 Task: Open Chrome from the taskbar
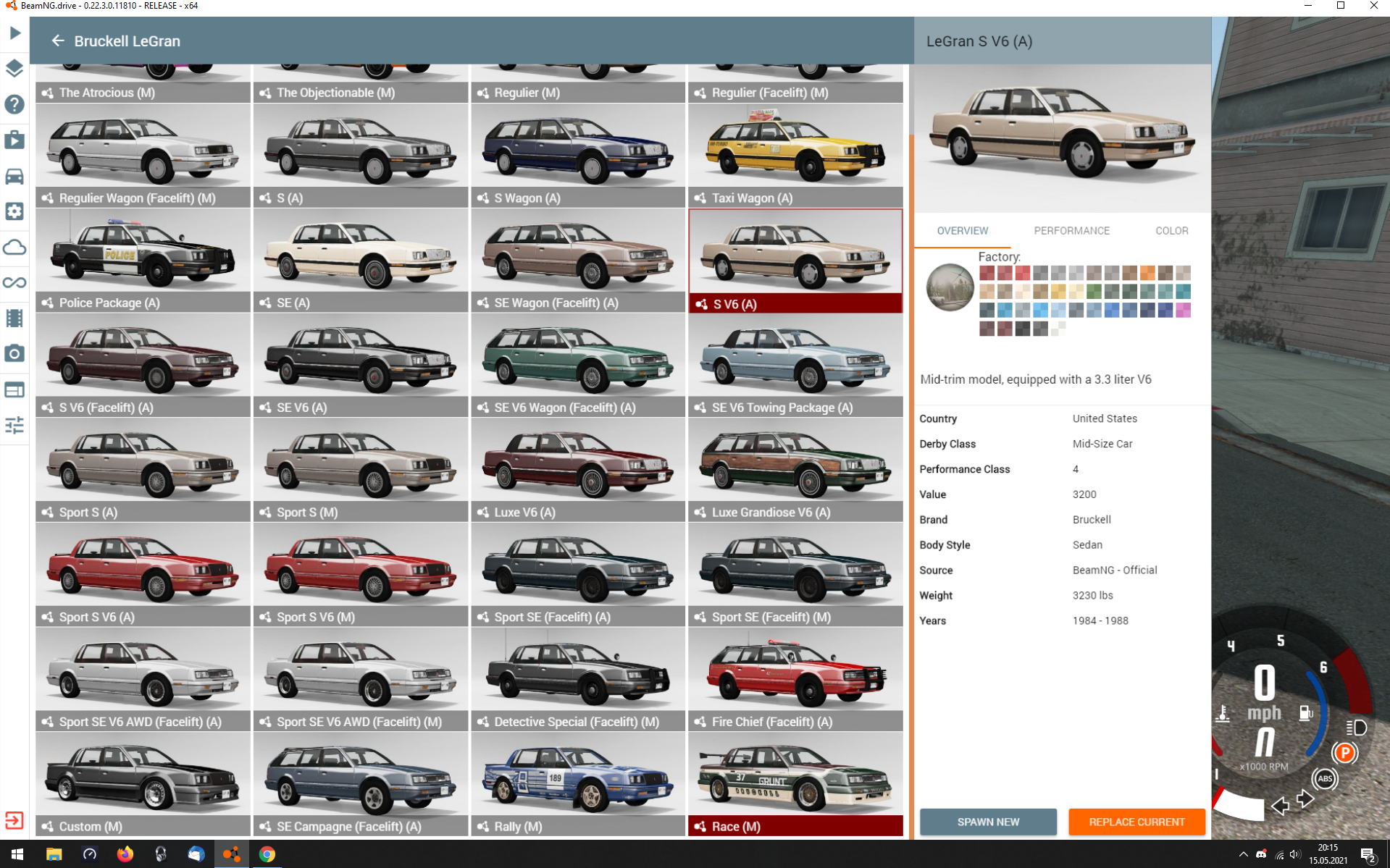267,854
